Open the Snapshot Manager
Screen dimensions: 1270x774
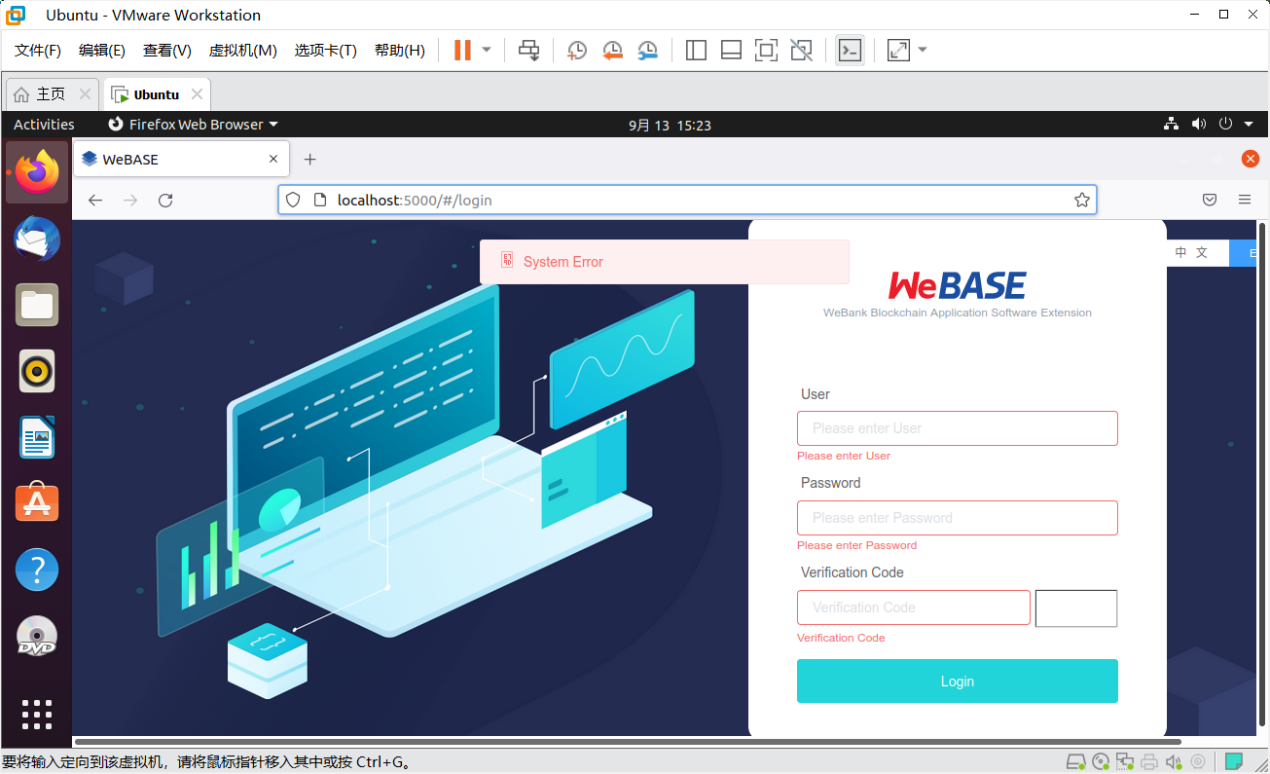[x=647, y=50]
